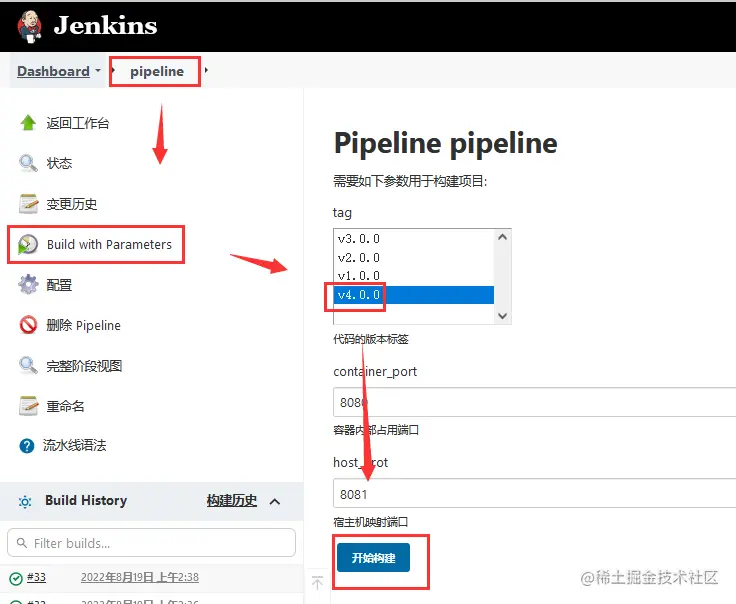Expand the arrow after pipeline breadcrumb

point(206,70)
